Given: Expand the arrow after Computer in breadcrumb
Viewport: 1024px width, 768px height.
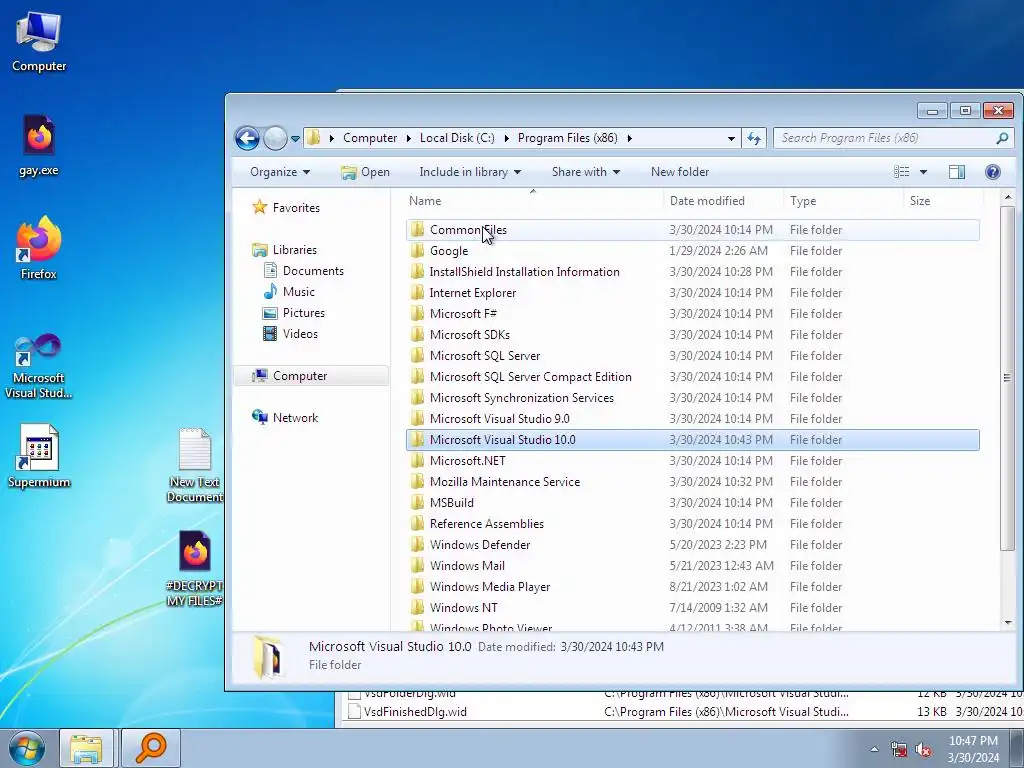Looking at the screenshot, I should (409, 138).
